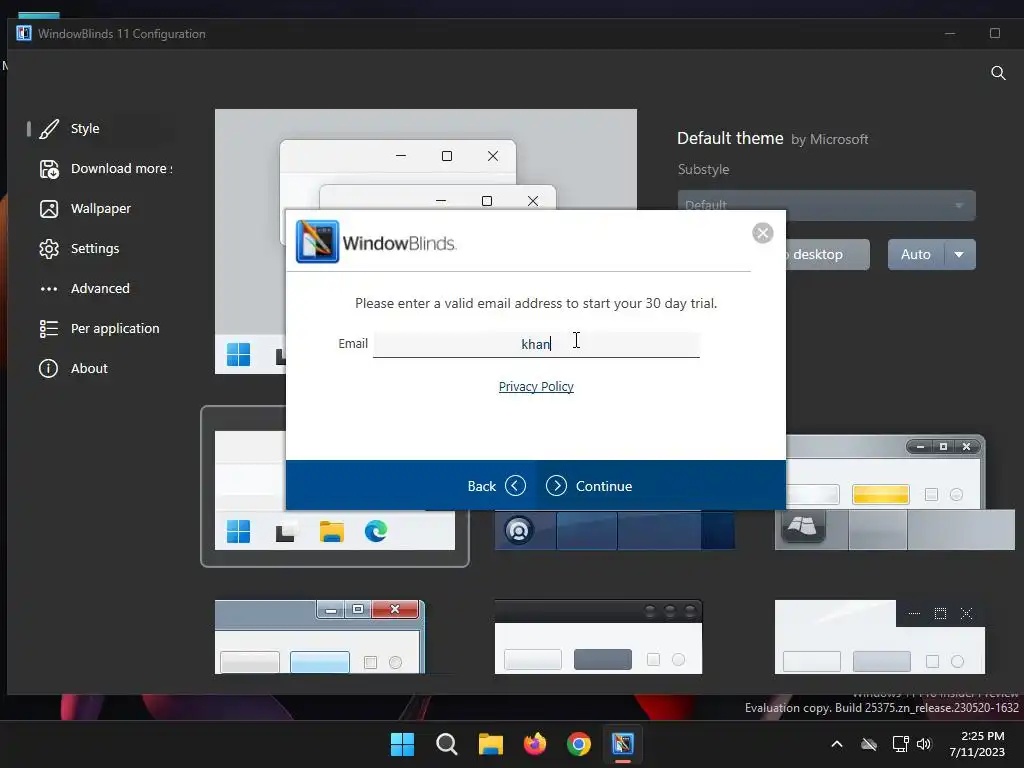Click the About info icon

48,368
